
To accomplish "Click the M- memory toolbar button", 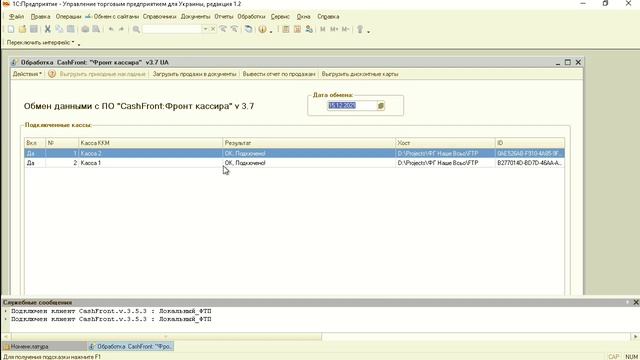I will coord(345,29).
